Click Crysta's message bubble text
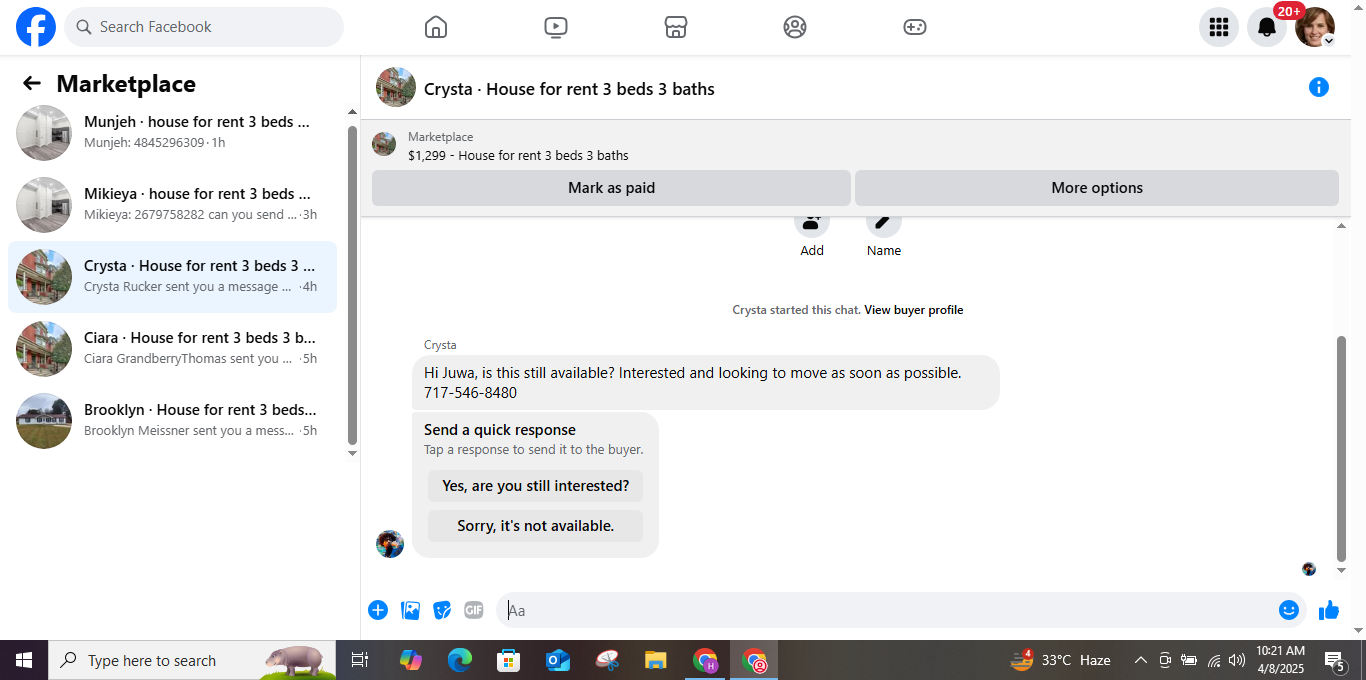Viewport: 1366px width, 680px height. 692,383
